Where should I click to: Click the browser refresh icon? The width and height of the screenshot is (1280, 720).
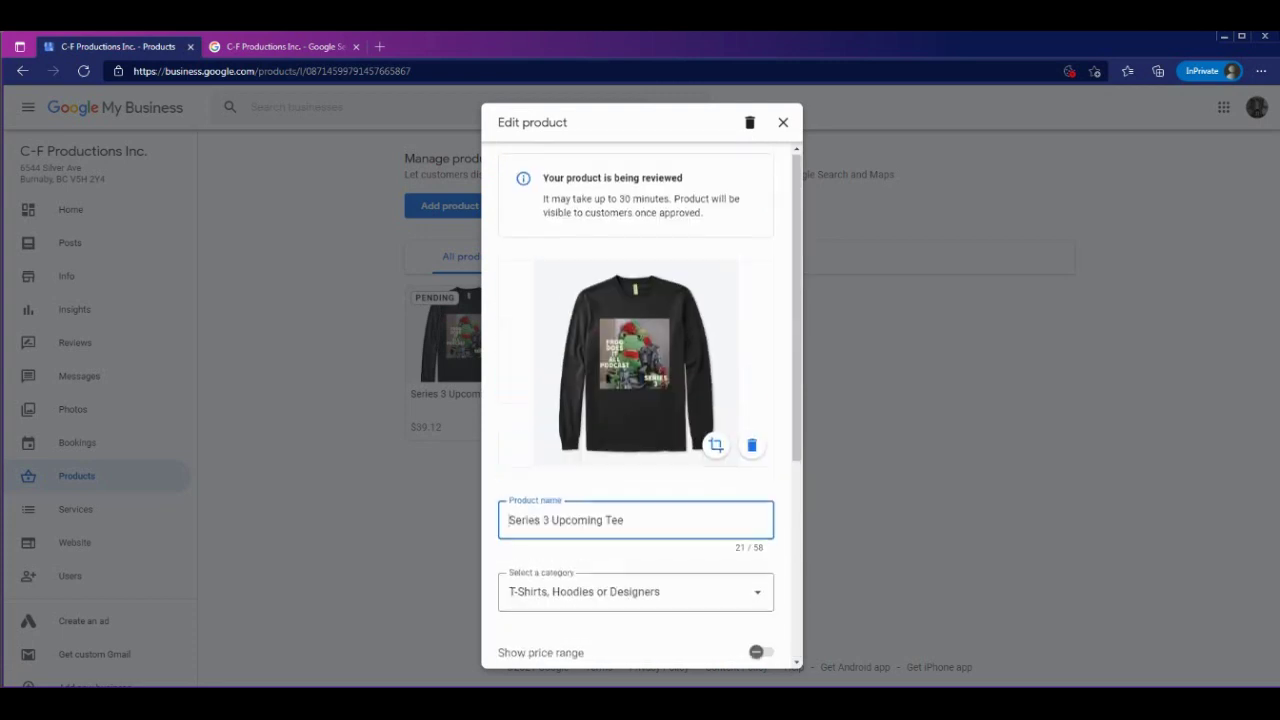click(84, 71)
